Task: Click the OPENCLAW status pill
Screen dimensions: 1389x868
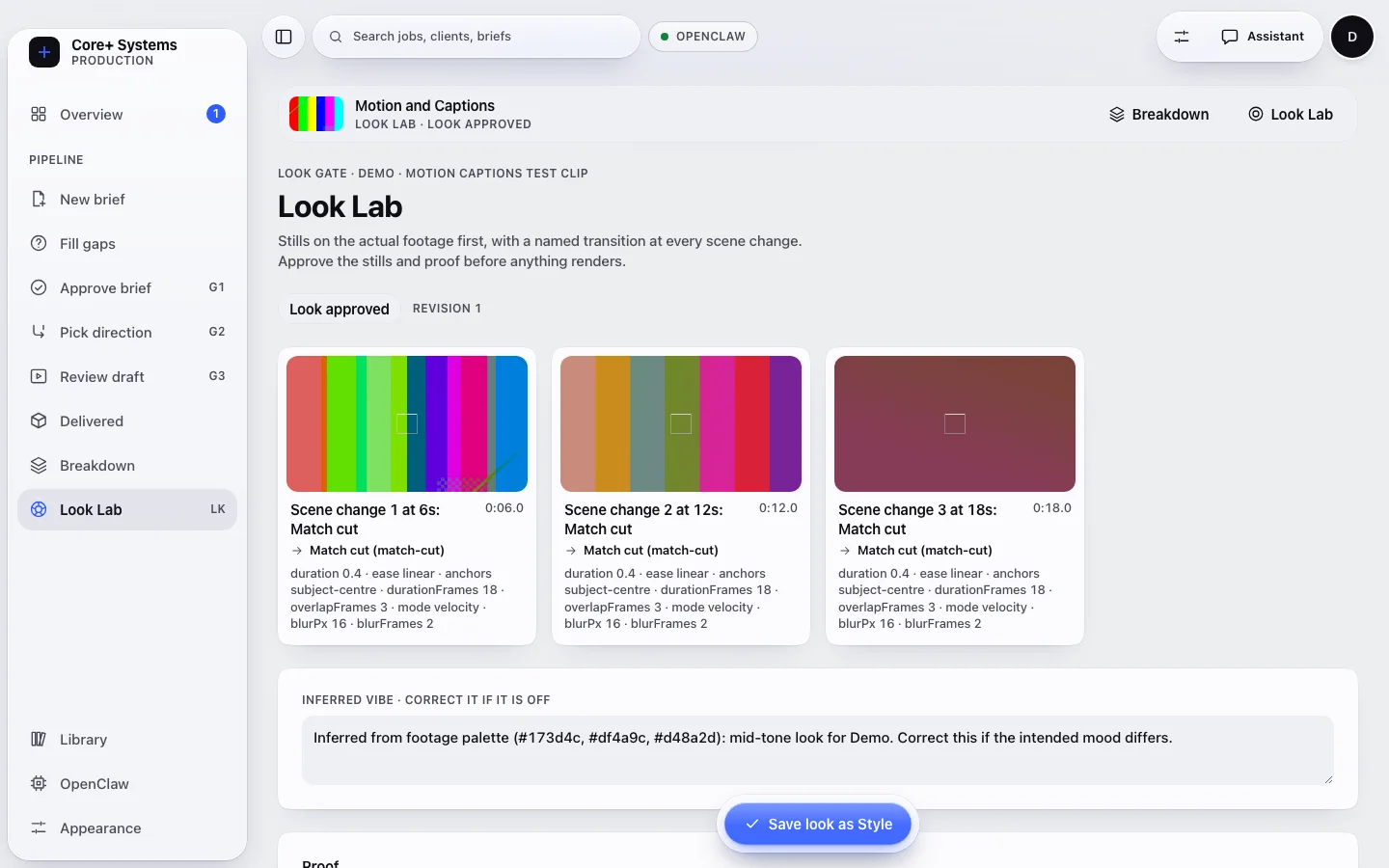Action: coord(703,37)
